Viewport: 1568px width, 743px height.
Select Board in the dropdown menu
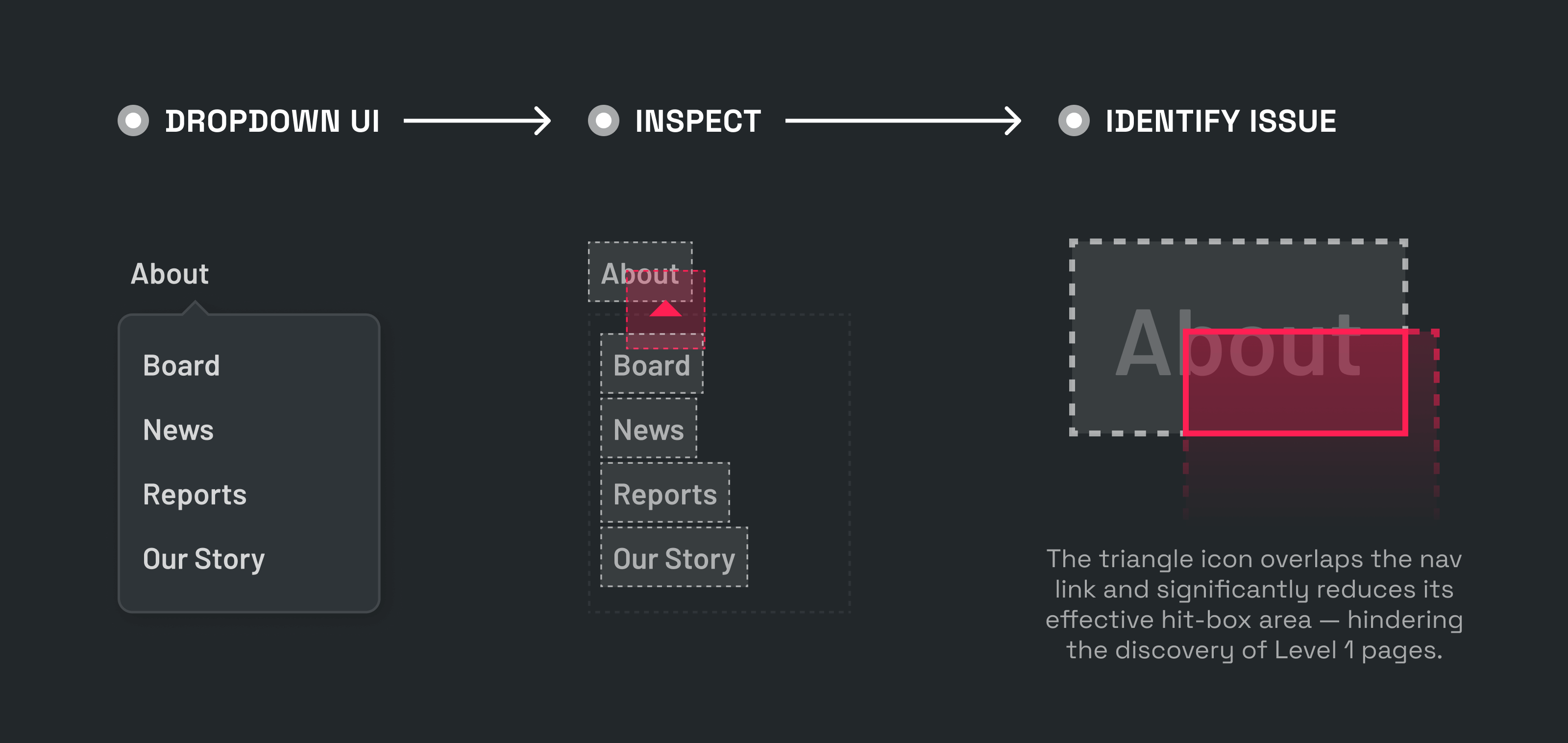pos(181,366)
